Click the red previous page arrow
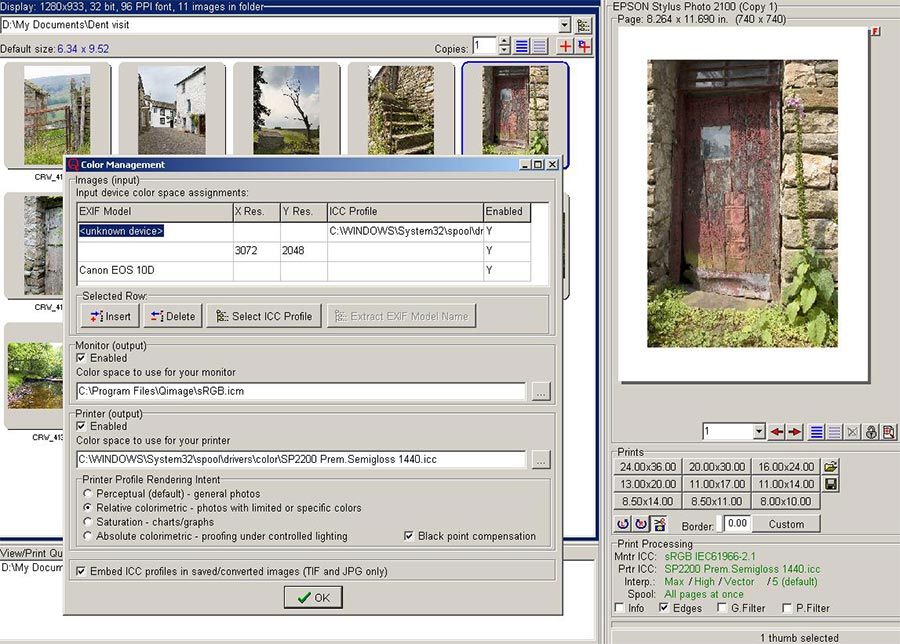The height and width of the screenshot is (644, 900). click(776, 432)
